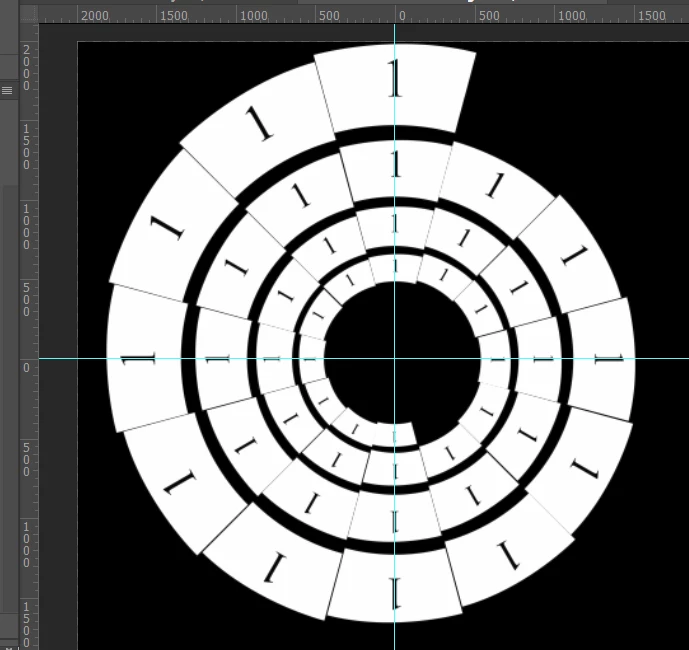Select the horizontal cyan guide line
Screen dimensions: 689x650
point(364,359)
